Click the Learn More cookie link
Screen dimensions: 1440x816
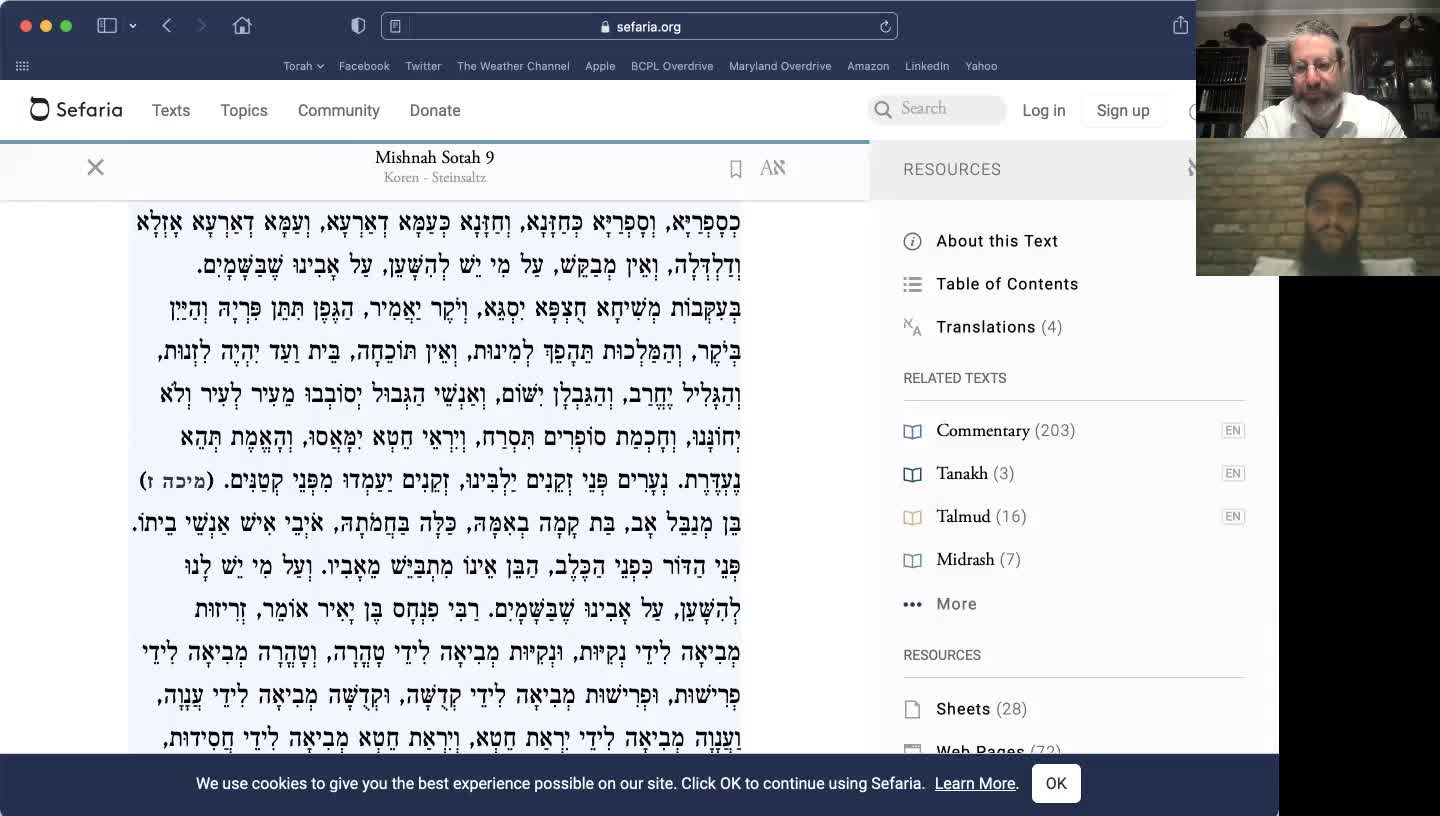[x=975, y=784]
